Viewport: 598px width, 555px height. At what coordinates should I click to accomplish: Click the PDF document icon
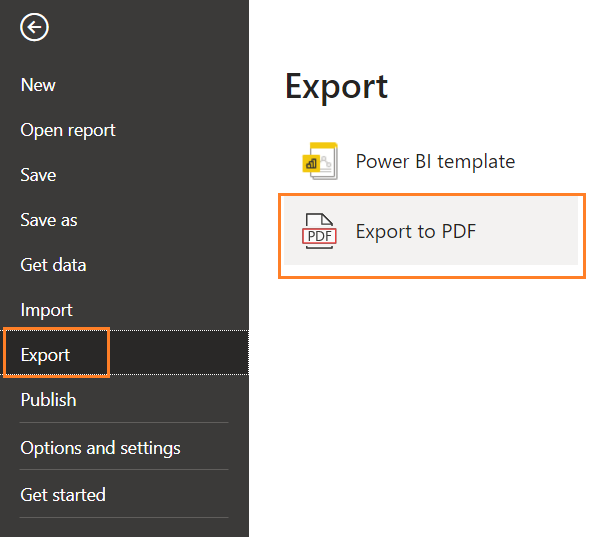pos(319,231)
